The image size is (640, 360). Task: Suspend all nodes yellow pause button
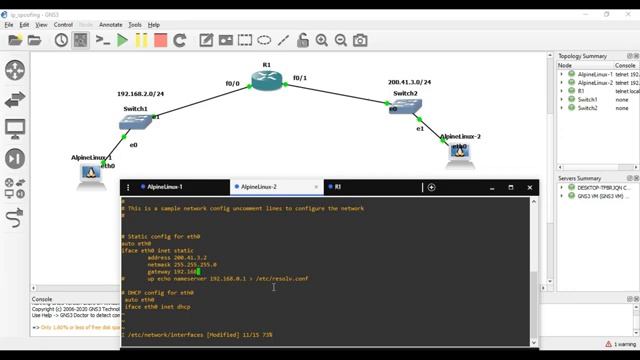click(x=141, y=40)
